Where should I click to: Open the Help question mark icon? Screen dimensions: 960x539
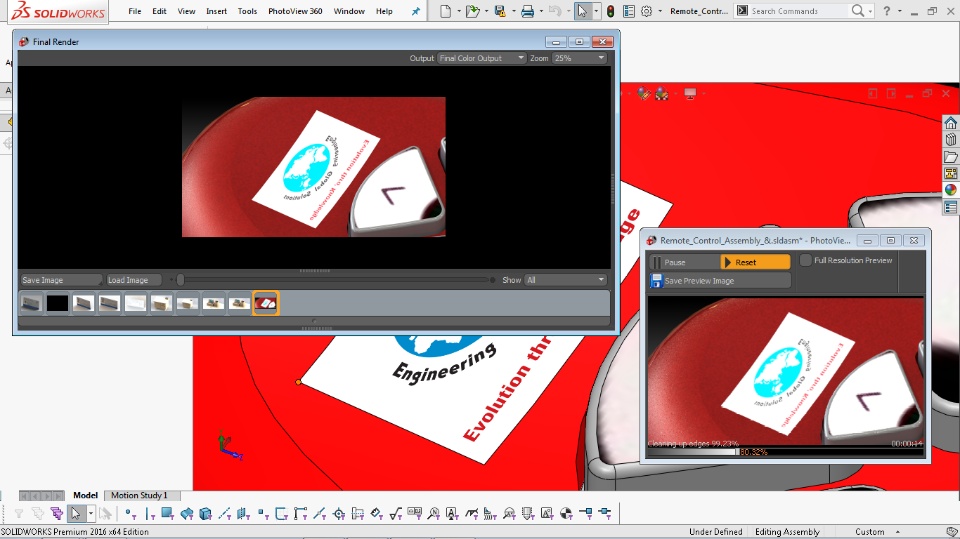(887, 11)
